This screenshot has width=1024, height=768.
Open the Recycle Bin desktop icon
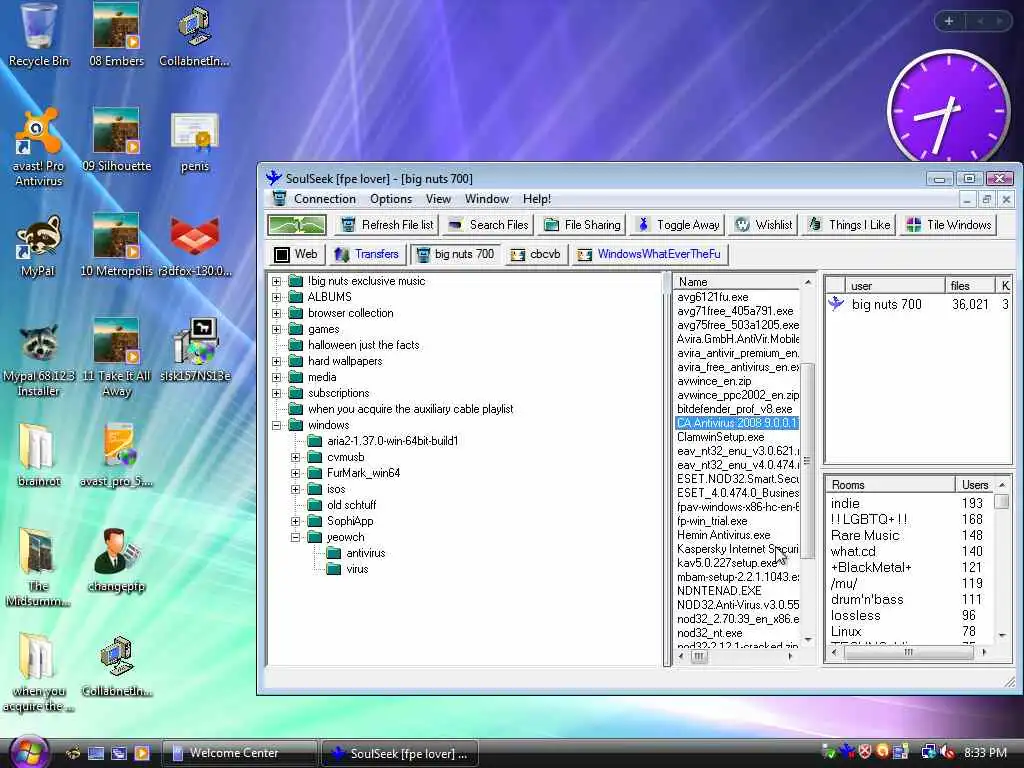click(39, 34)
